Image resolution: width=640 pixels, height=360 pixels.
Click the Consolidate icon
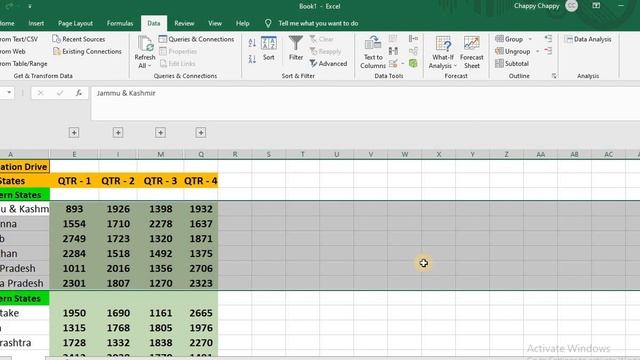[x=413, y=39]
